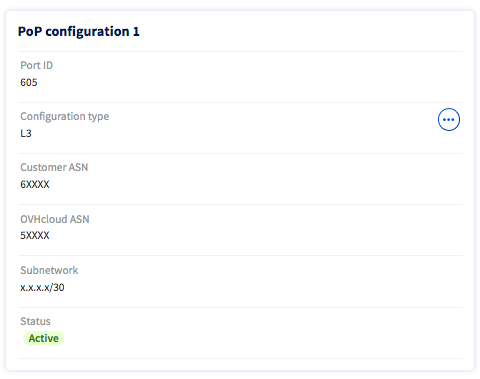Open the three-dot actions menu
Image resolution: width=480 pixels, height=379 pixels.
tap(449, 119)
